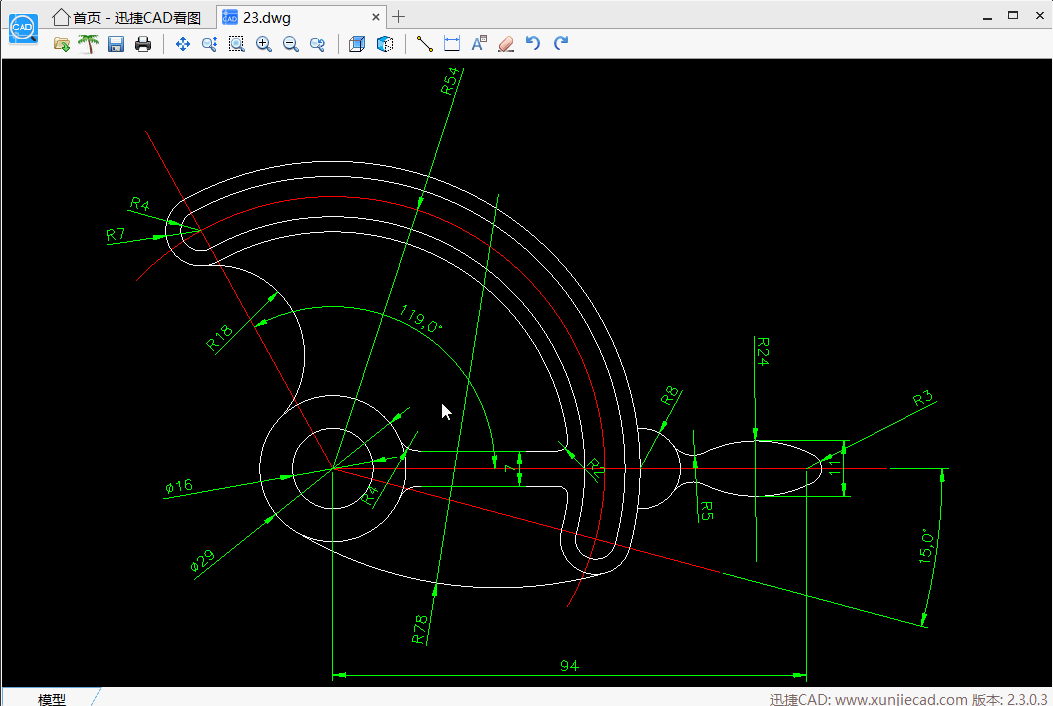
Task: Pick the eraser tool
Action: [x=506, y=44]
